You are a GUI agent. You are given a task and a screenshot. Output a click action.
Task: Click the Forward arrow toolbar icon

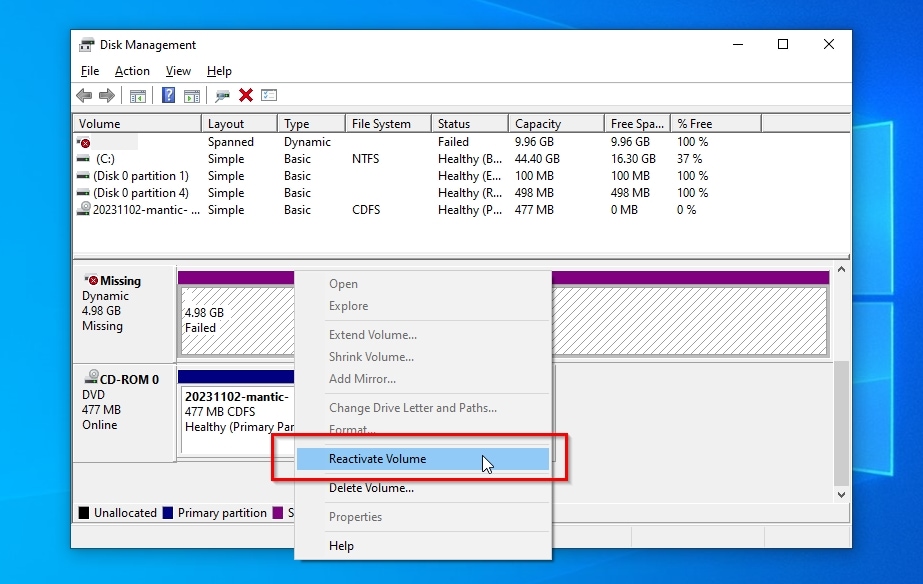tap(106, 95)
